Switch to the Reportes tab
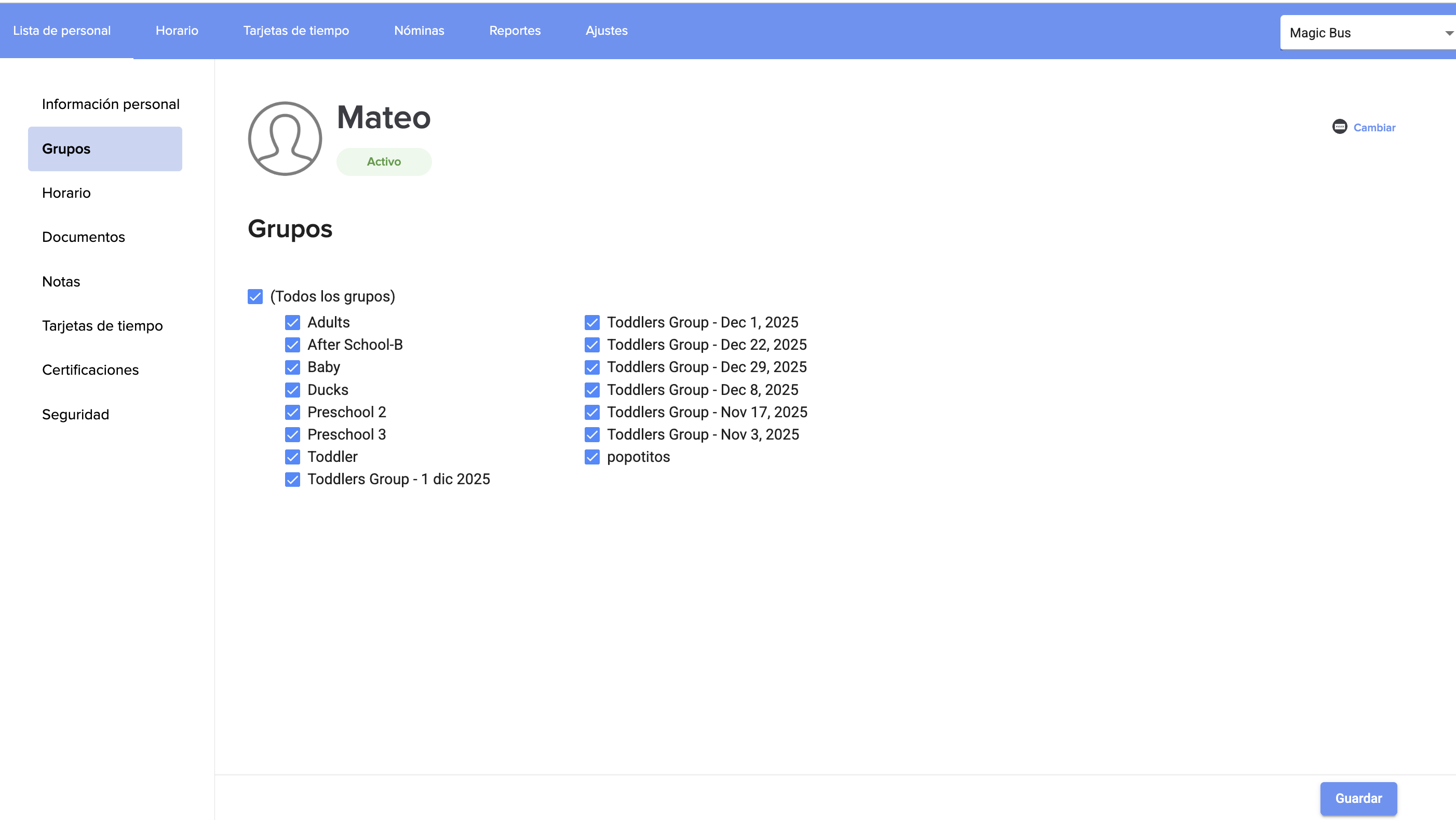 [515, 31]
